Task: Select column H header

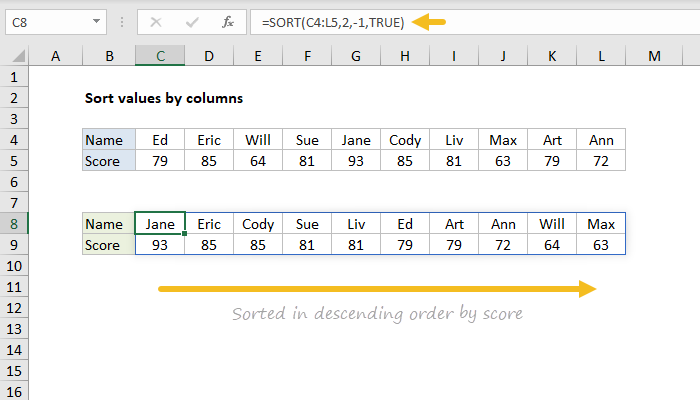Action: [x=405, y=56]
